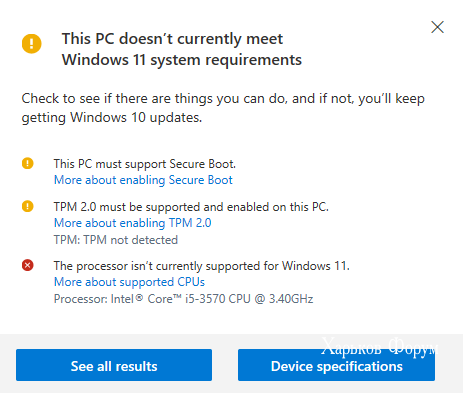Screen dimensions: 463x393
Task: Follow the More about supported CPUs link
Action: tap(129, 282)
